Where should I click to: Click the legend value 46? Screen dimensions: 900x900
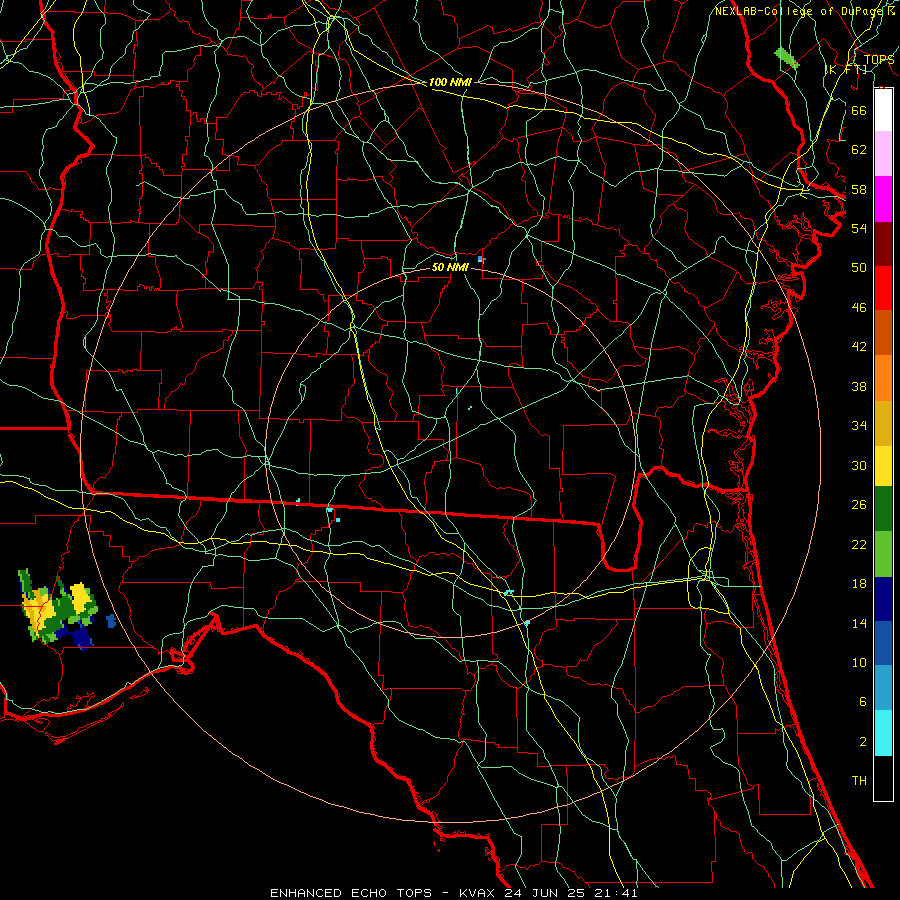coord(859,308)
